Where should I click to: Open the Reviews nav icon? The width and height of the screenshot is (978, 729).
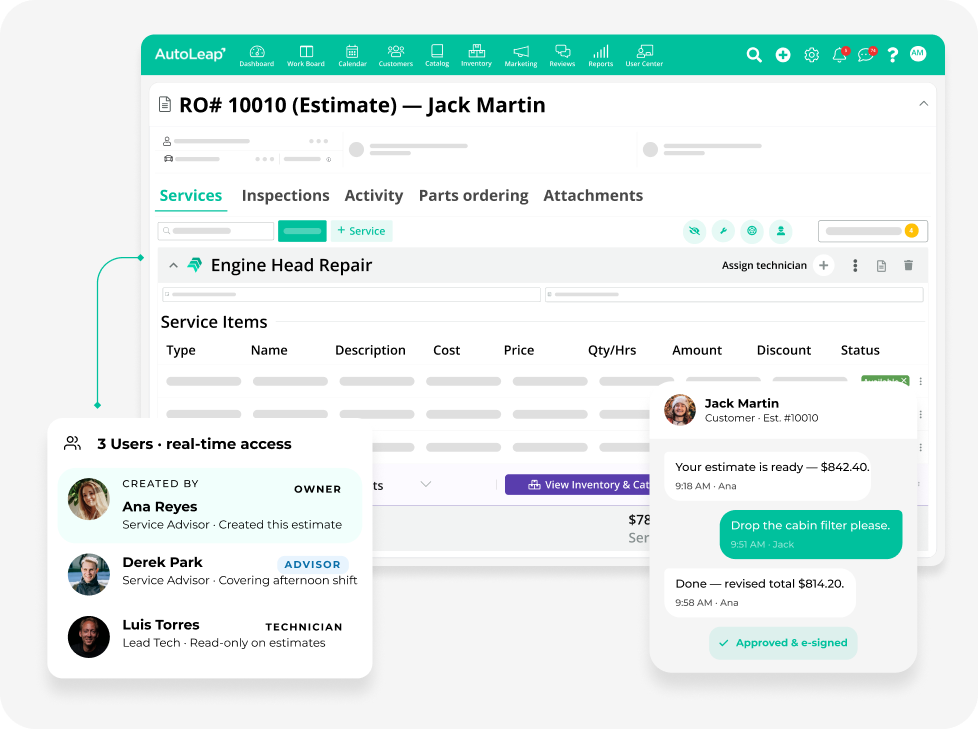(562, 55)
